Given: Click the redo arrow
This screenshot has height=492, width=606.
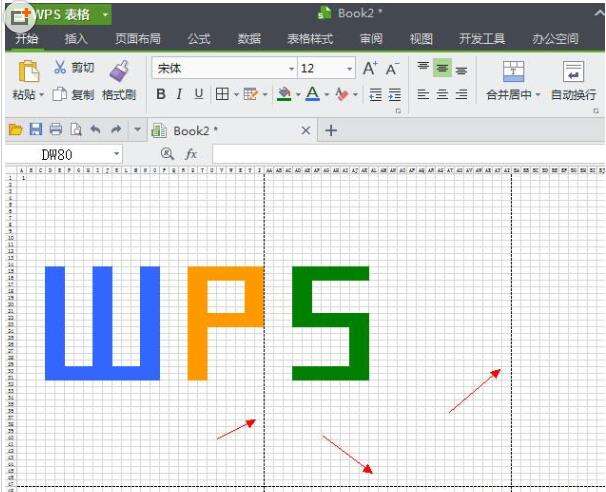Looking at the screenshot, I should pyautogui.click(x=116, y=129).
